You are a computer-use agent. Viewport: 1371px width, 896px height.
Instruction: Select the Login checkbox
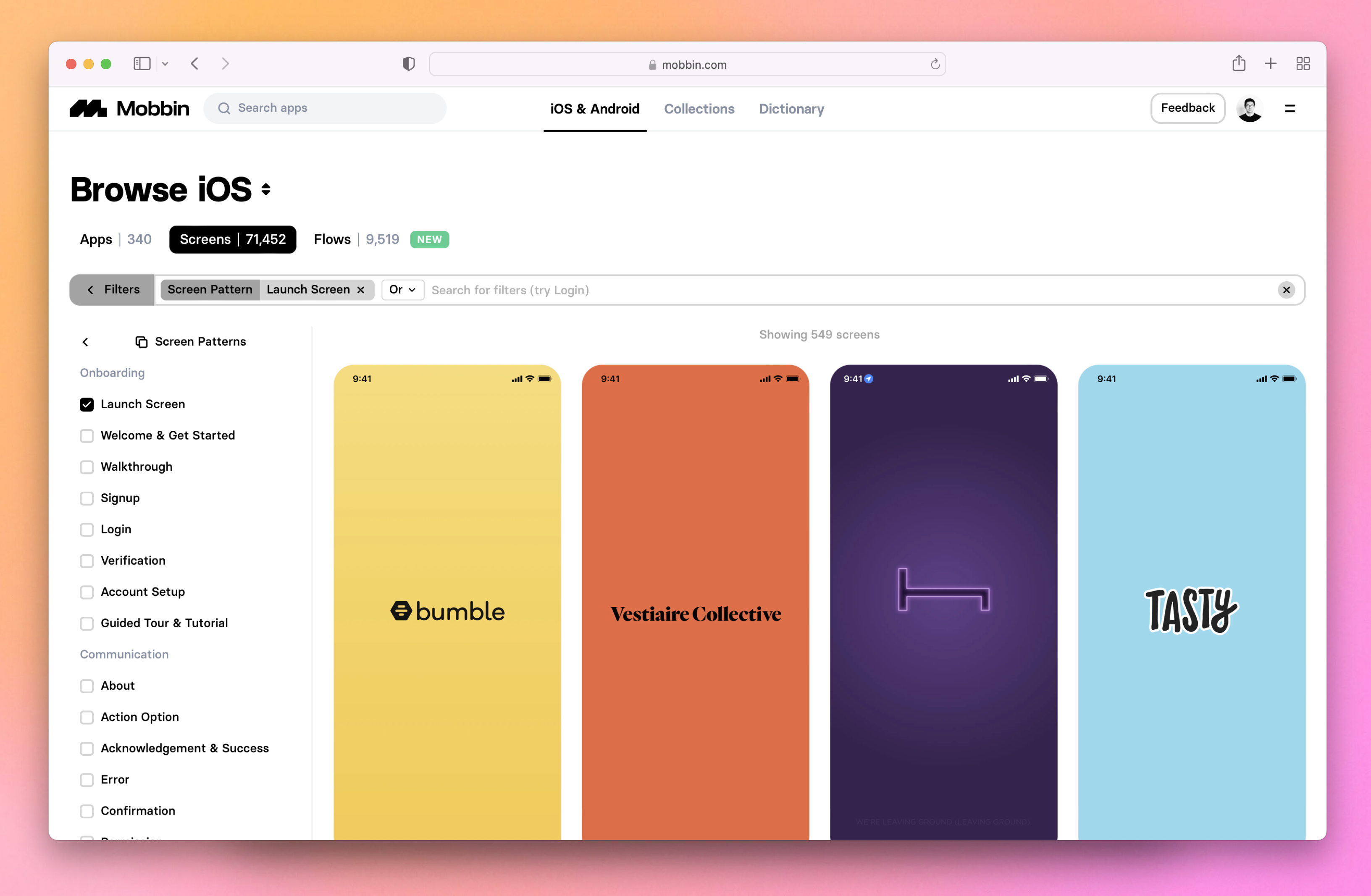(x=87, y=529)
